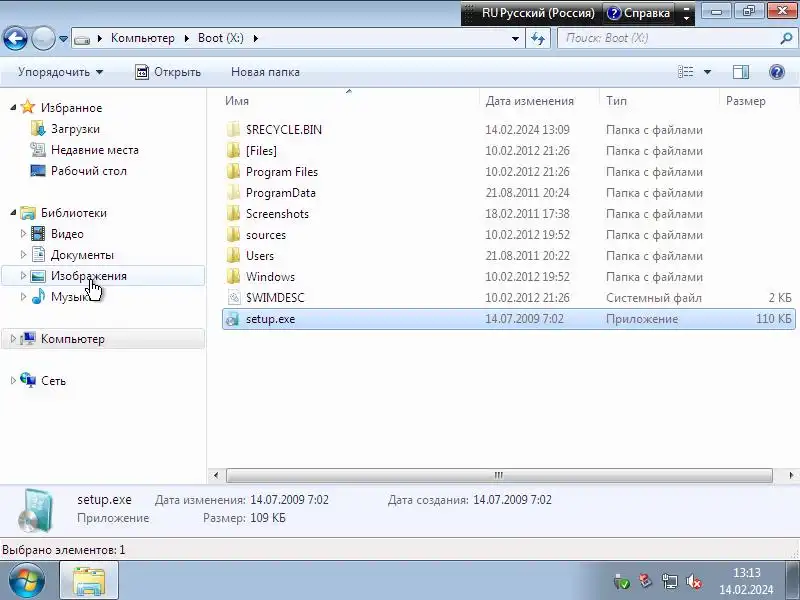Change view with the view mode icon
Viewport: 800px width, 600px height.
[686, 72]
